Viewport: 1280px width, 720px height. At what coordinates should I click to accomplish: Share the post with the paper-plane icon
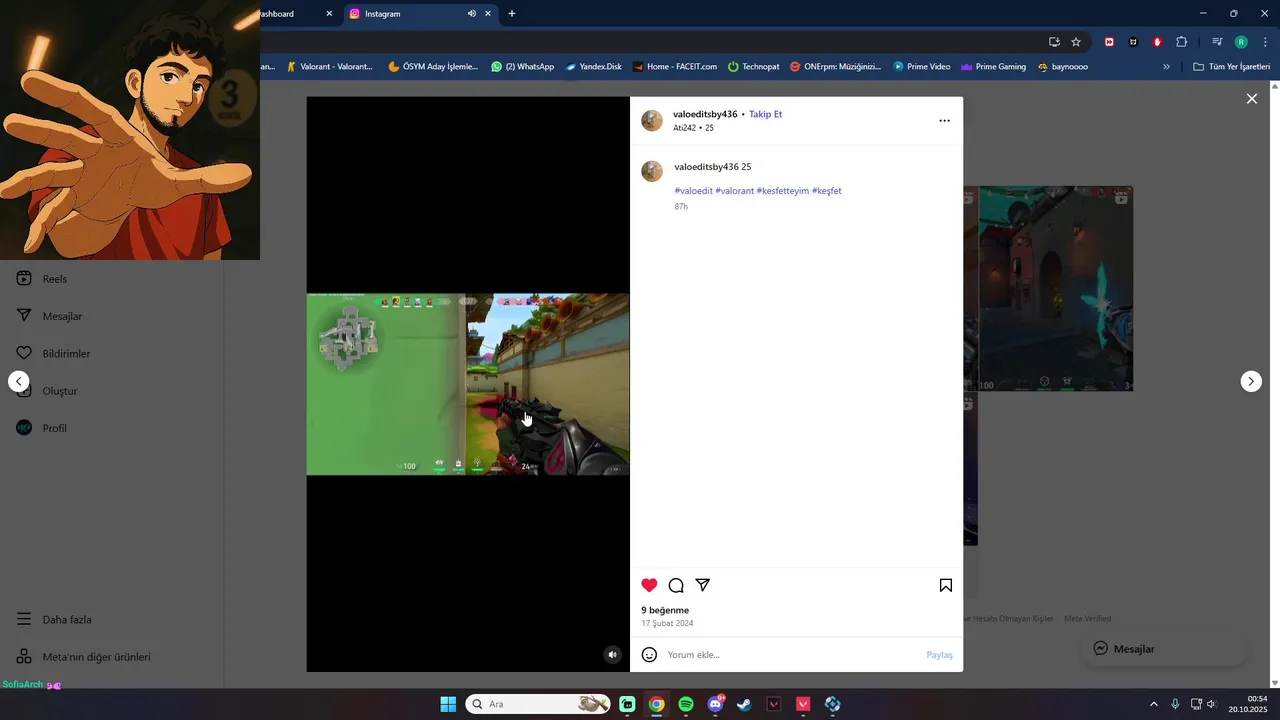point(703,585)
